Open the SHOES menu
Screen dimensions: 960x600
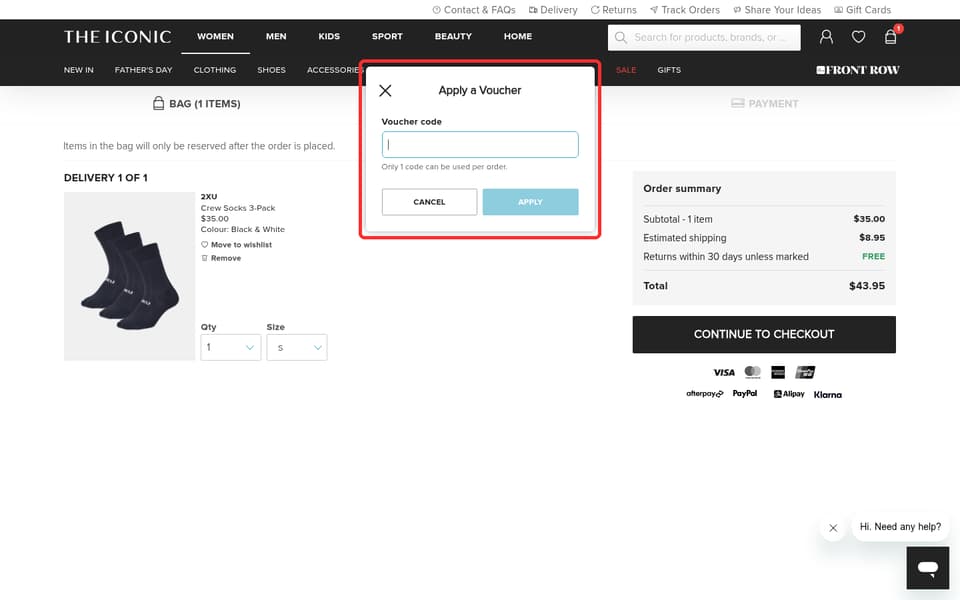tap(271, 70)
